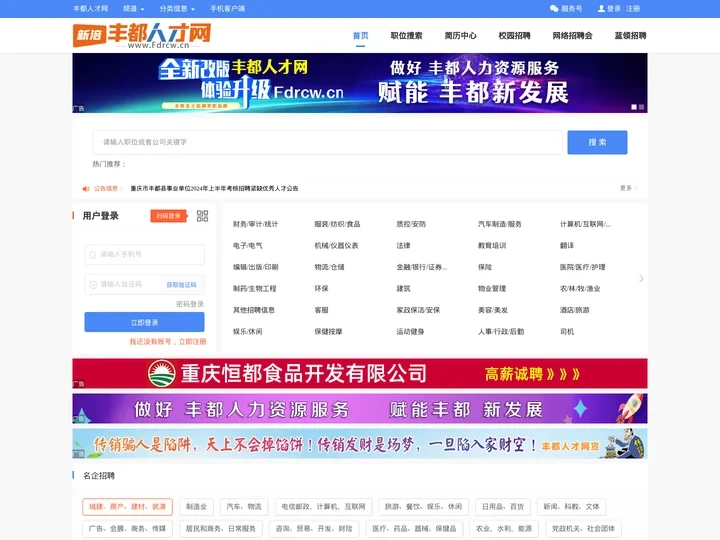Click the user 登录 icon link
The height and width of the screenshot is (540, 720).
point(609,9)
